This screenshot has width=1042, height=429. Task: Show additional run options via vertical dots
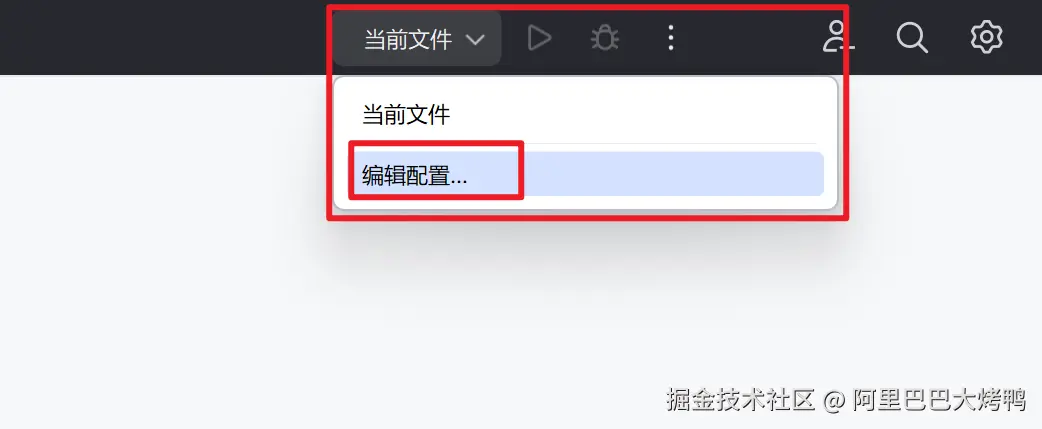(x=671, y=39)
